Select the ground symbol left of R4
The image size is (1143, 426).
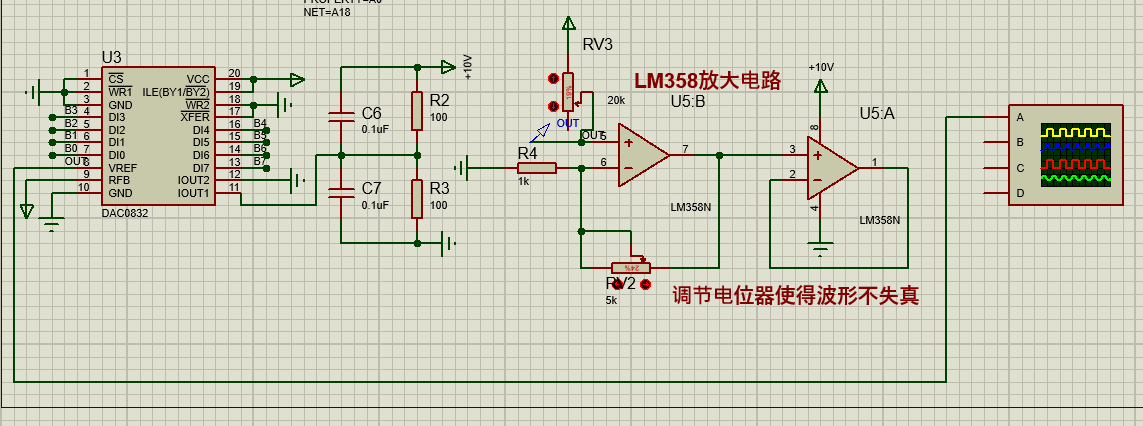(x=460, y=169)
